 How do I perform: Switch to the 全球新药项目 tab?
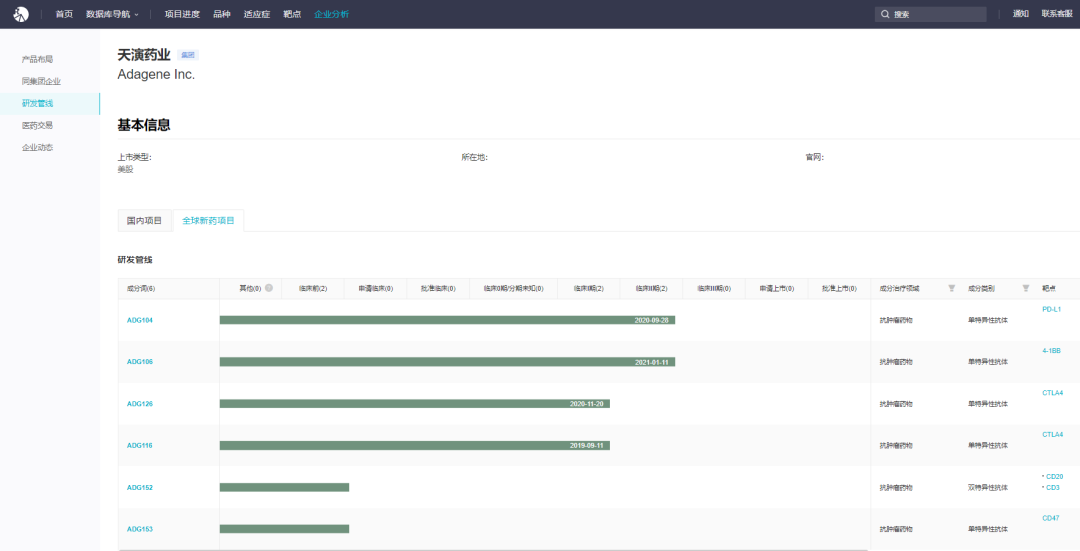click(208, 221)
